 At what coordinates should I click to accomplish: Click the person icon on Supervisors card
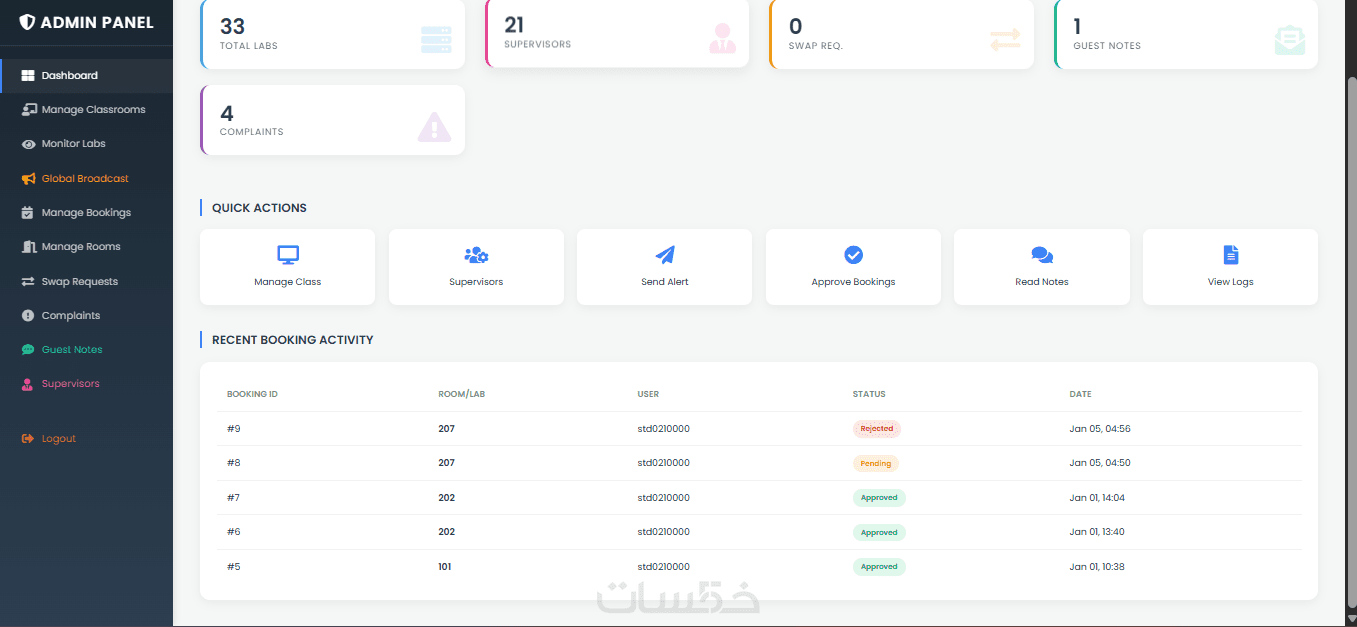tap(722, 39)
